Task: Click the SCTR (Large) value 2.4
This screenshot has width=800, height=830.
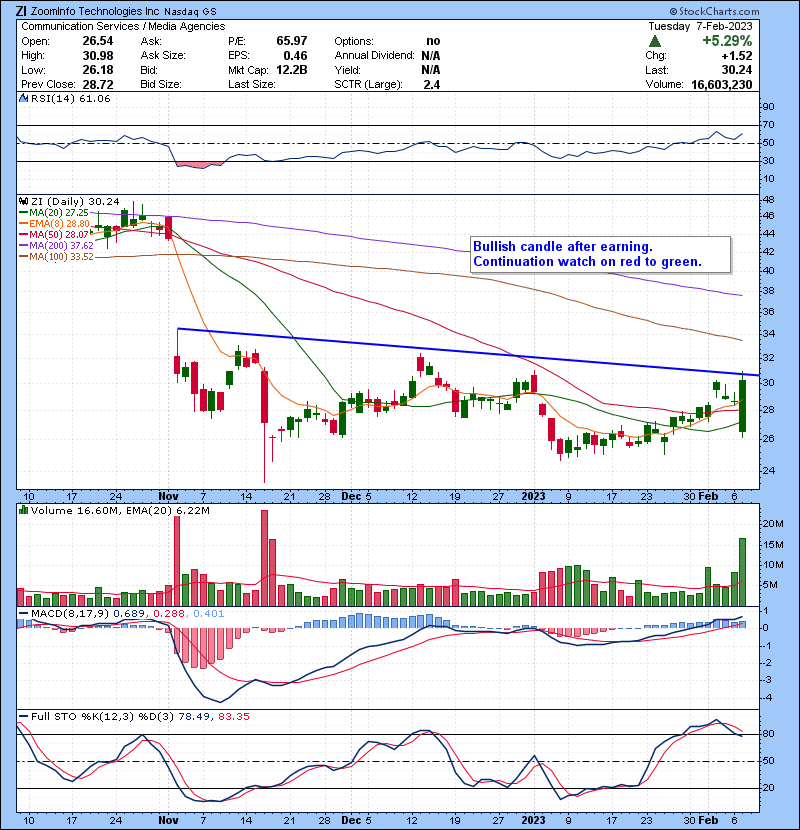Action: click(432, 84)
